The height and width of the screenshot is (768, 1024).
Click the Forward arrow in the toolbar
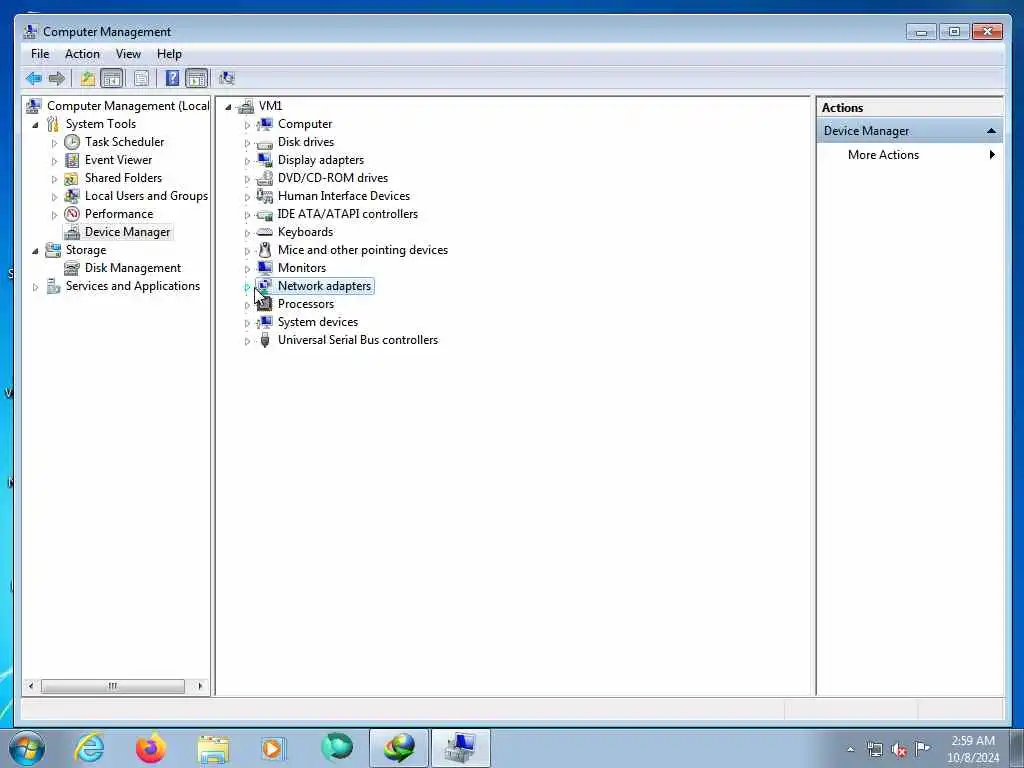57,79
